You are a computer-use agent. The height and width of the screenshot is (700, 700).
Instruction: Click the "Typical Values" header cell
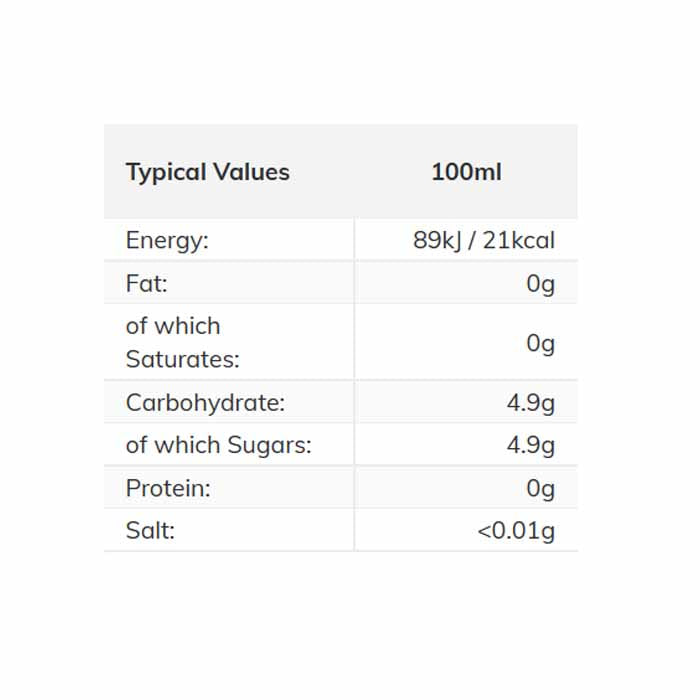click(207, 172)
